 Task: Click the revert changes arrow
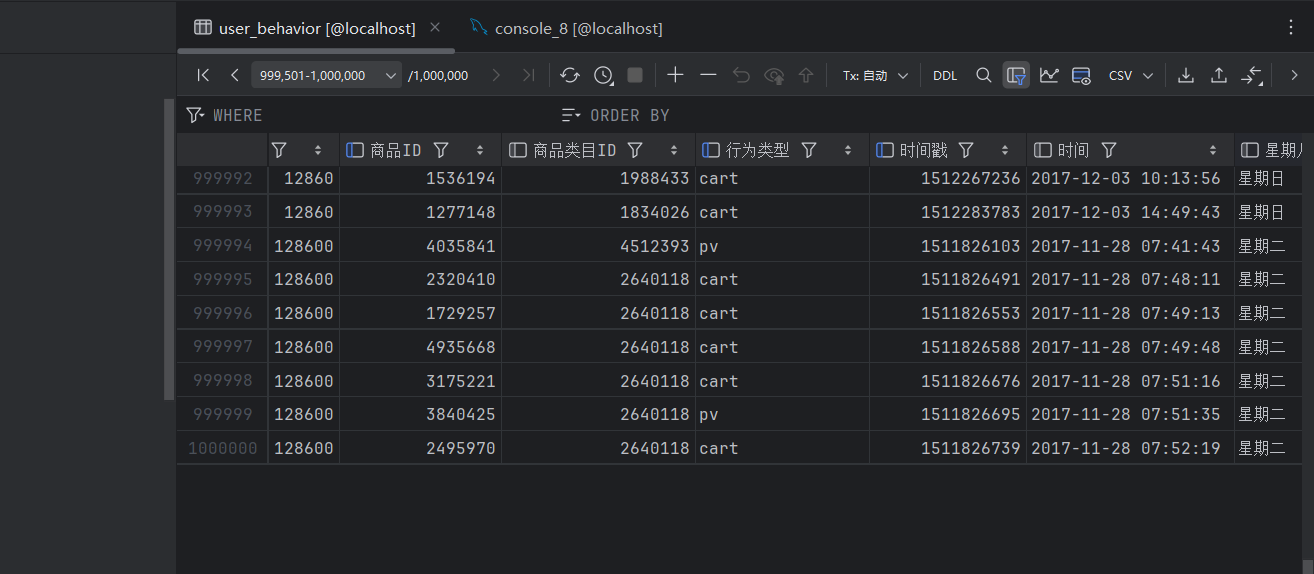pos(741,75)
